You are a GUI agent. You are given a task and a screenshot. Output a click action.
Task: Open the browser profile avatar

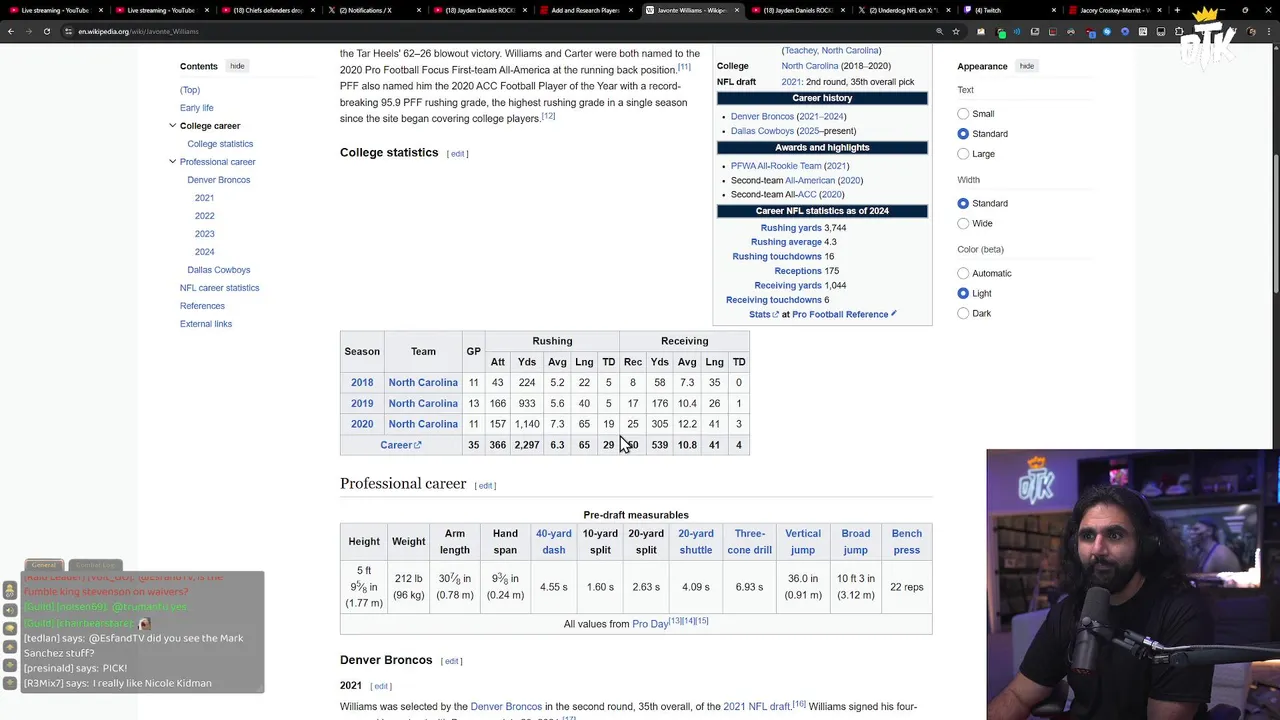coord(1252,31)
